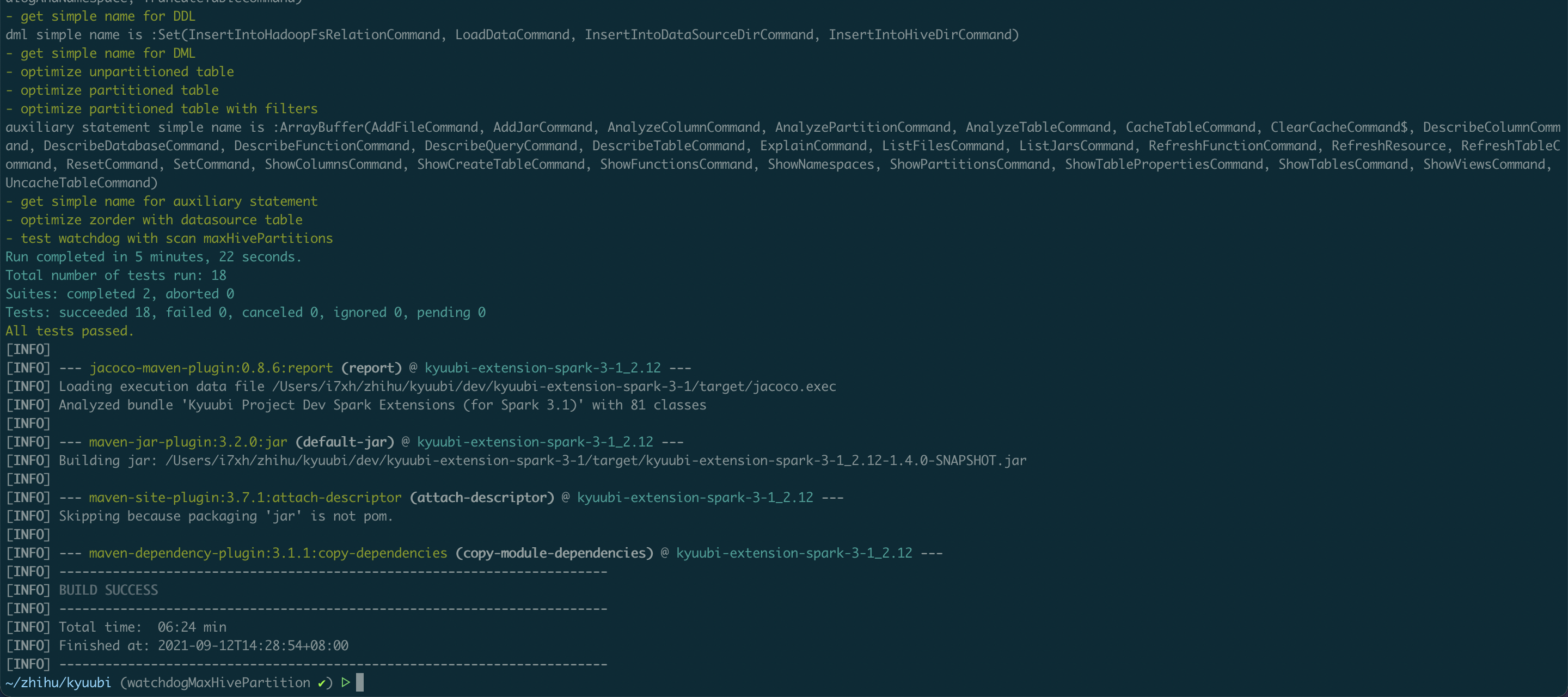The height and width of the screenshot is (697, 1568).
Task: Click maven-site-plugin:3.7.1:attach-descriptor text
Action: pyautogui.click(x=246, y=497)
